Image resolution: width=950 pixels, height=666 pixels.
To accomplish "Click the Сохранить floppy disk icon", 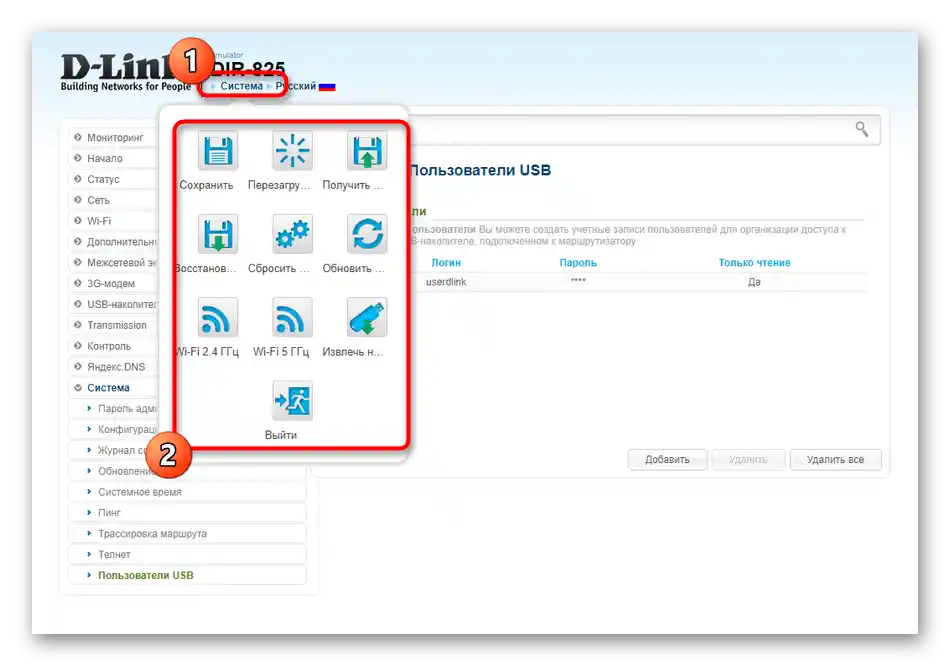I will (218, 151).
